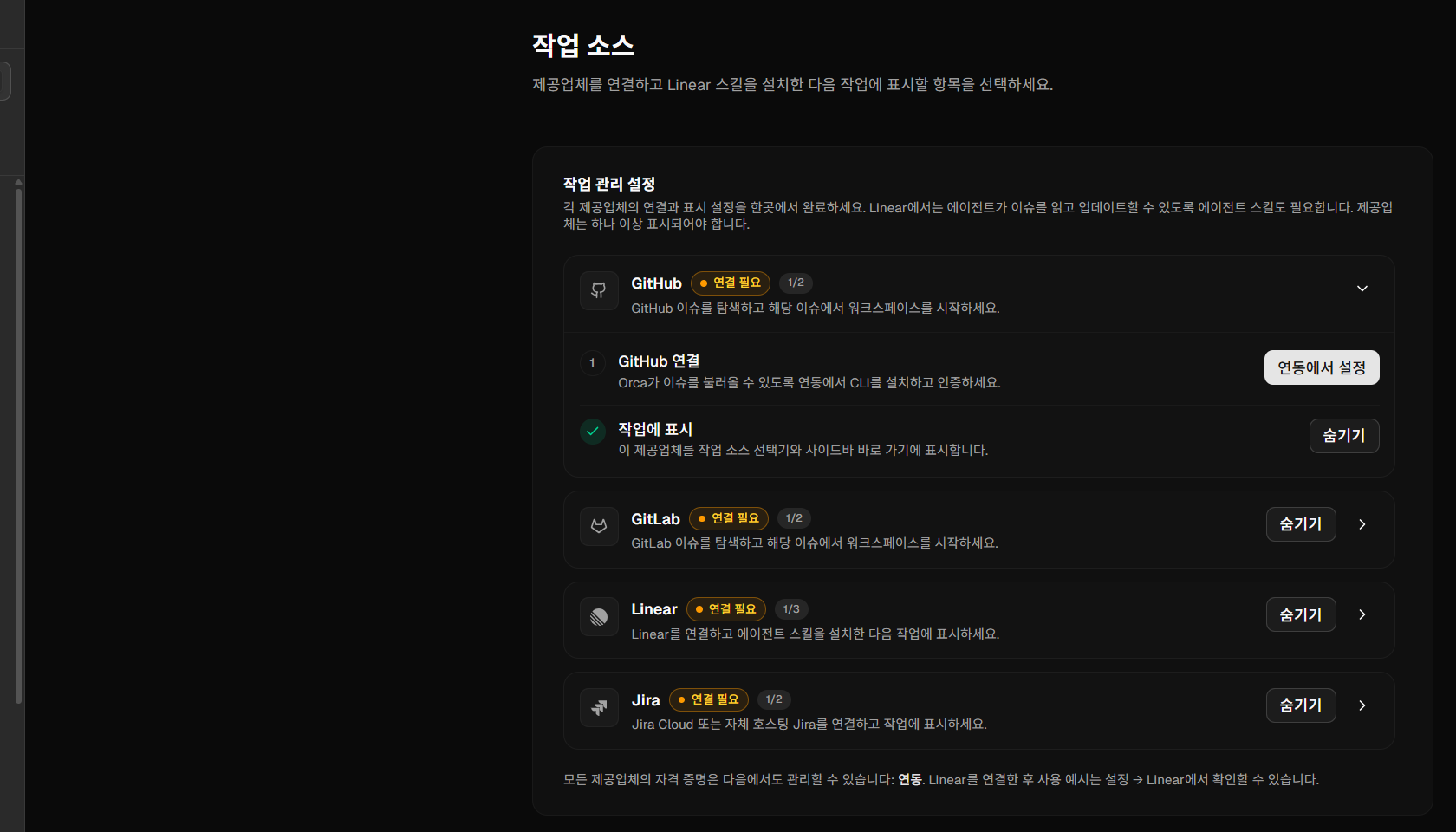Click the GitLab provider icon
Screen dimensions: 1456x832
point(599,526)
